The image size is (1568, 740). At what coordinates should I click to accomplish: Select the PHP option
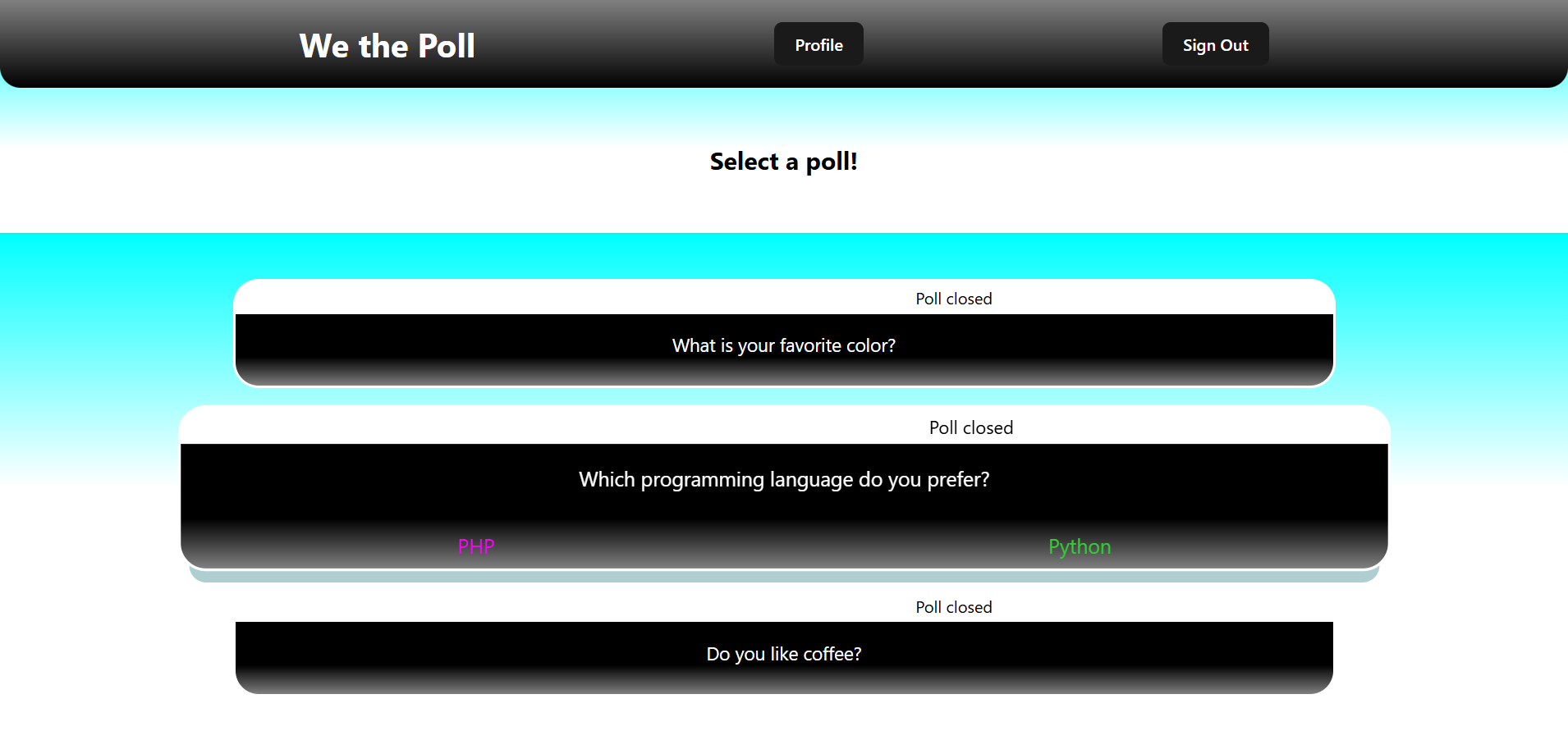pyautogui.click(x=476, y=546)
